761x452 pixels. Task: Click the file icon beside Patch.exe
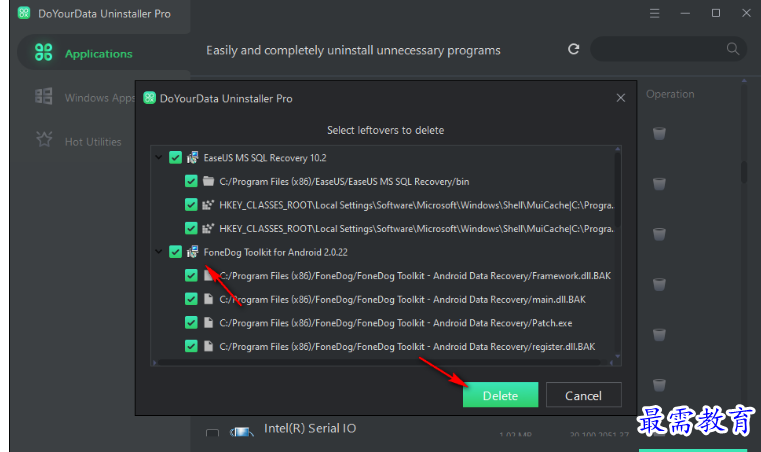coord(209,322)
